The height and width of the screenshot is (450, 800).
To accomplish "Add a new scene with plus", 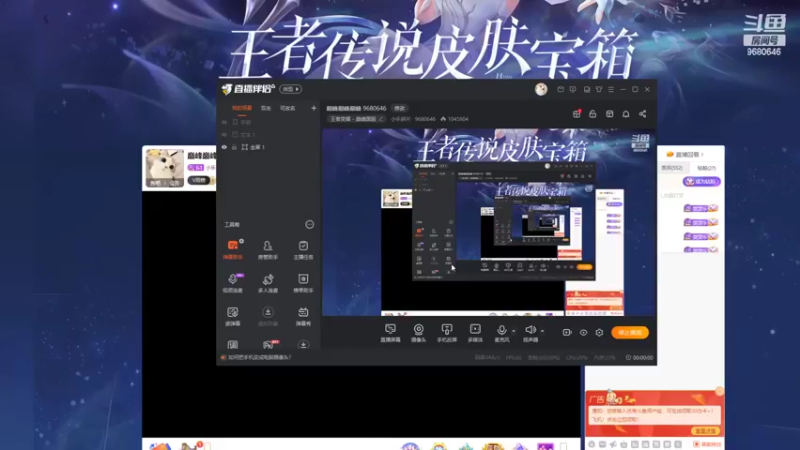I will tap(313, 108).
